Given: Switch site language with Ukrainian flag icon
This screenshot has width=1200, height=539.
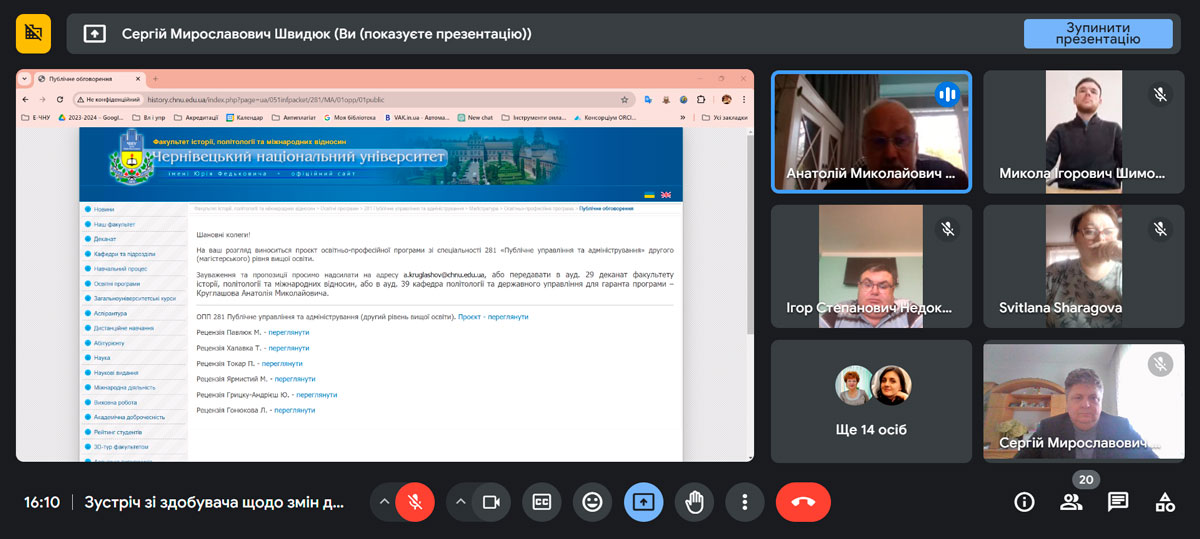Looking at the screenshot, I should 649,195.
